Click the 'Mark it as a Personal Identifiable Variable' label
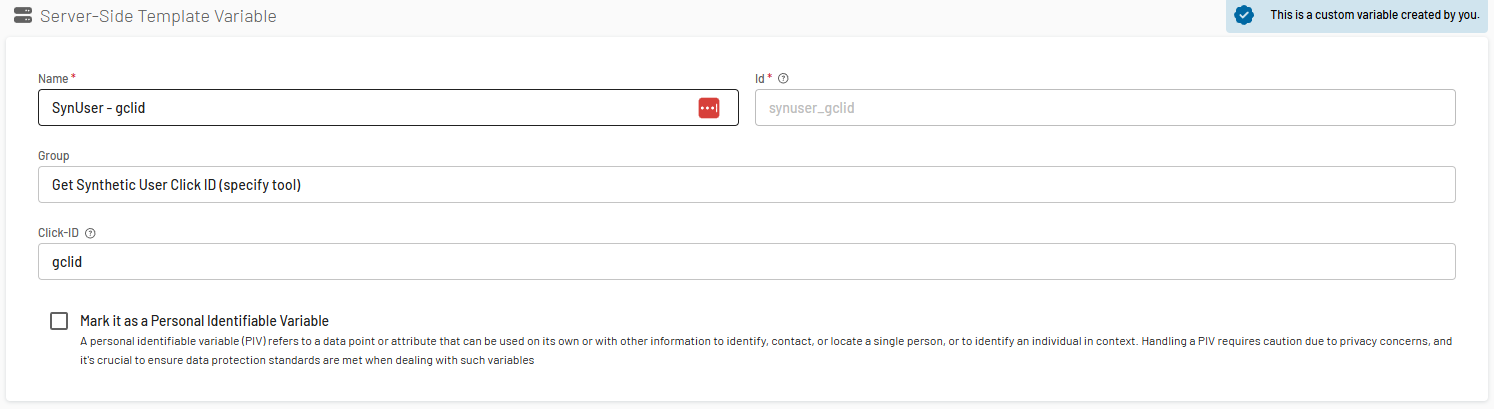Image resolution: width=1494 pixels, height=409 pixels. pyautogui.click(x=204, y=321)
